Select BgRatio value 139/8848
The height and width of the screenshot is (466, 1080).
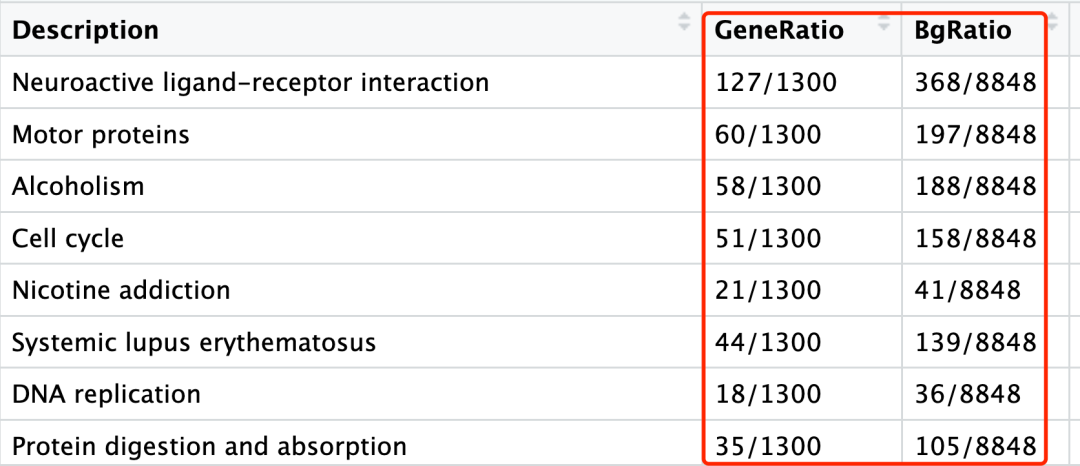pos(975,342)
